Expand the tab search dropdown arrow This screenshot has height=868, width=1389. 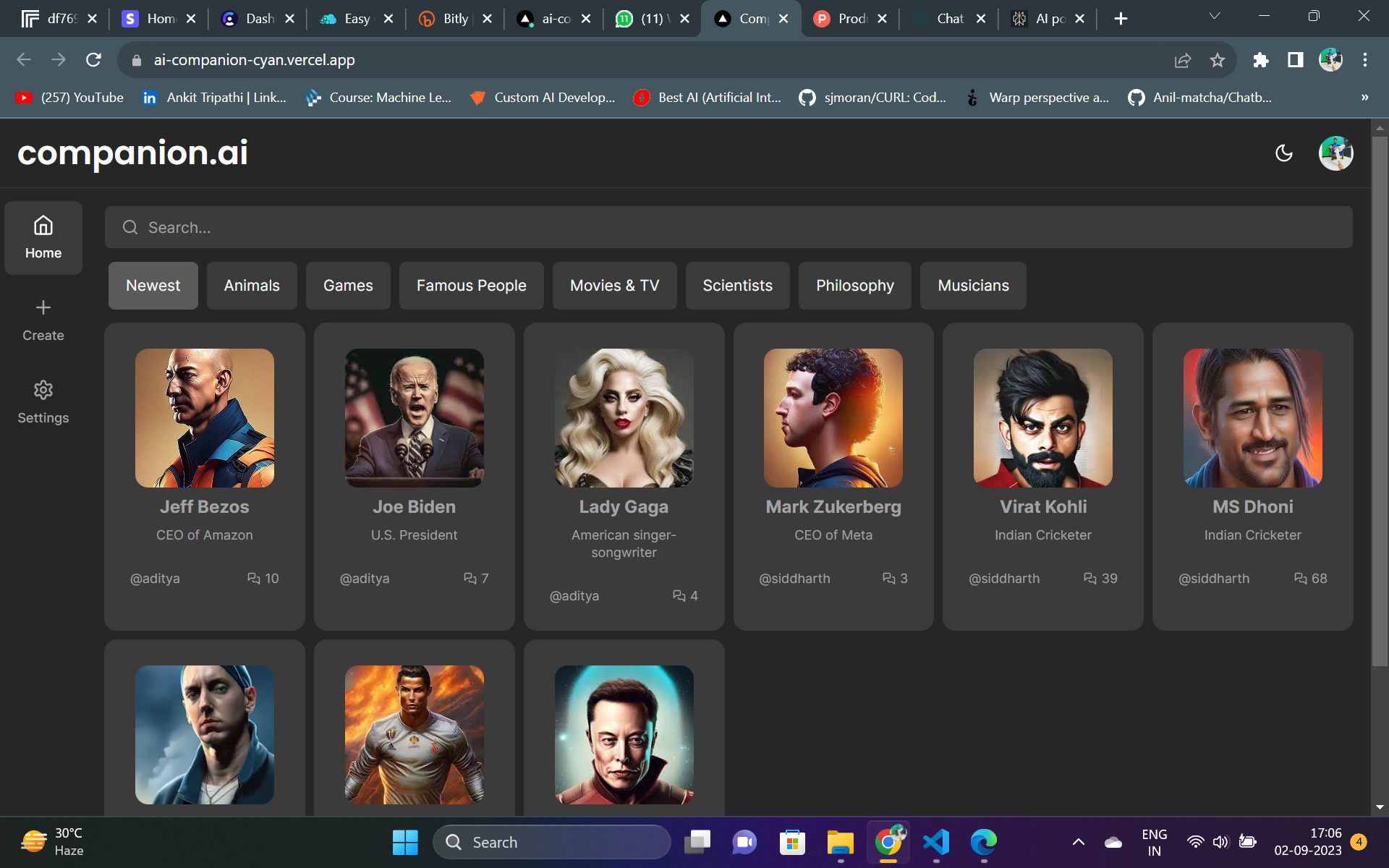coord(1215,17)
